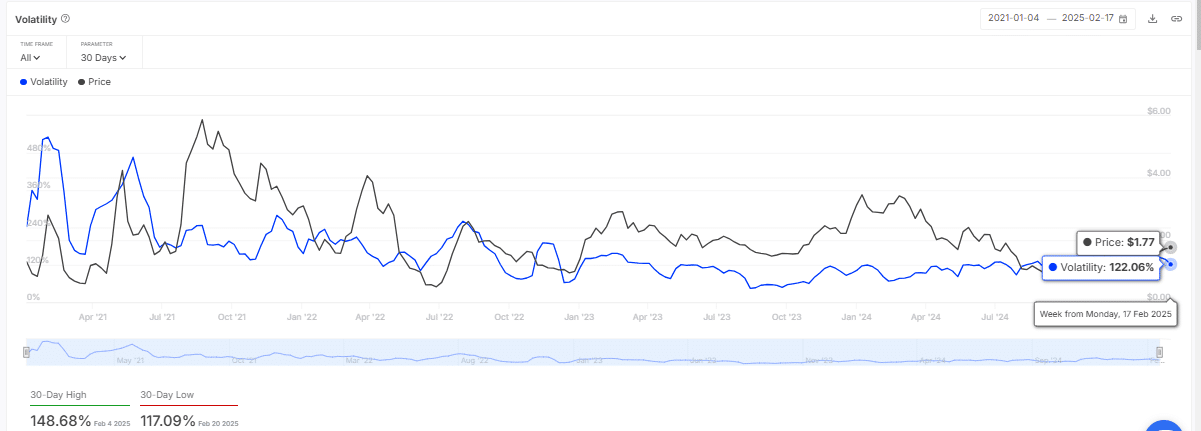Viewport: 1201px width, 431px height.
Task: Click the blue Volatility legend dot
Action: pos(24,82)
